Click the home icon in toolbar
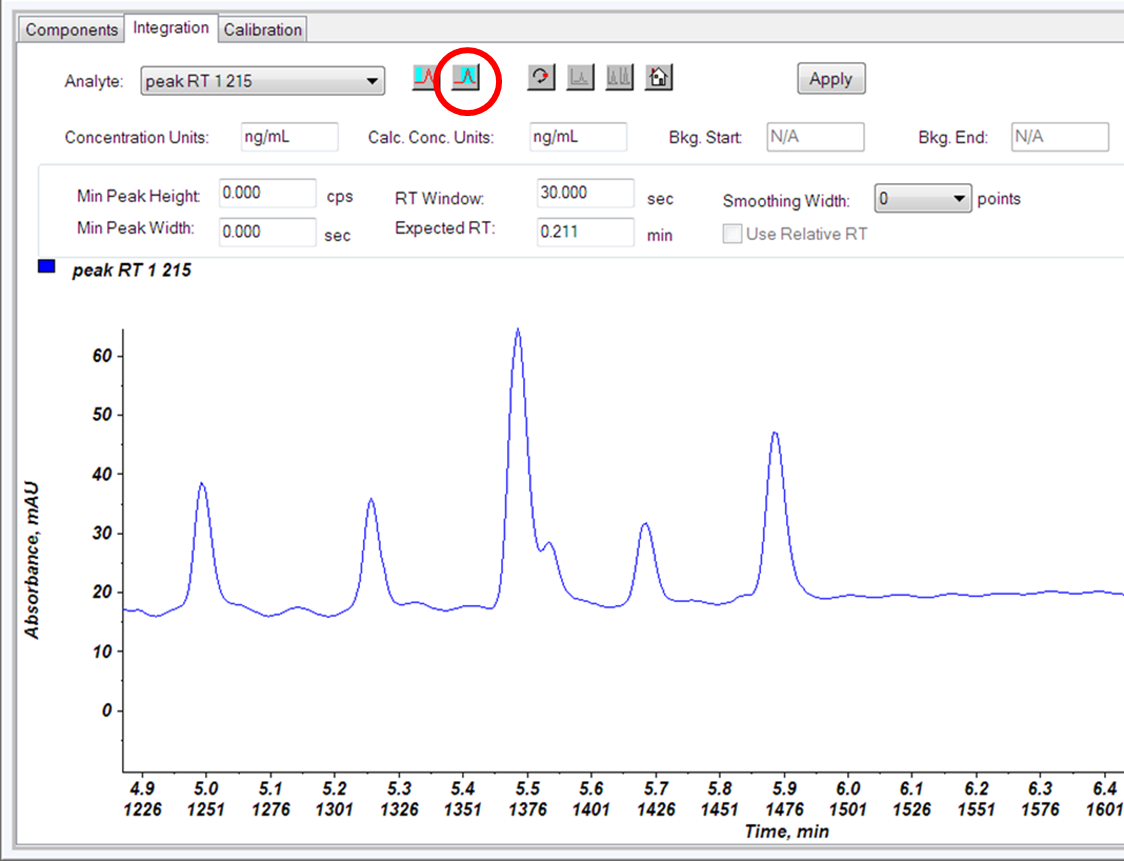 (x=658, y=77)
